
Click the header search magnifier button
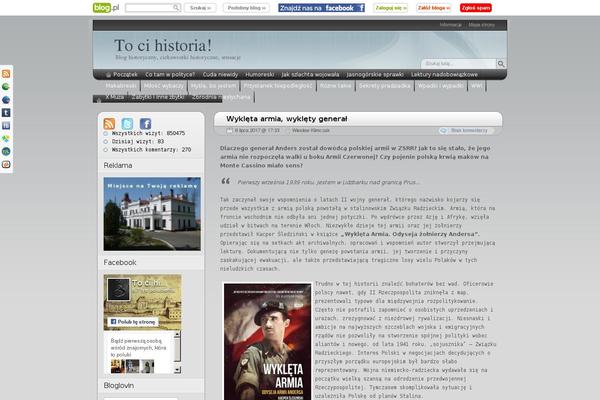coord(501,64)
